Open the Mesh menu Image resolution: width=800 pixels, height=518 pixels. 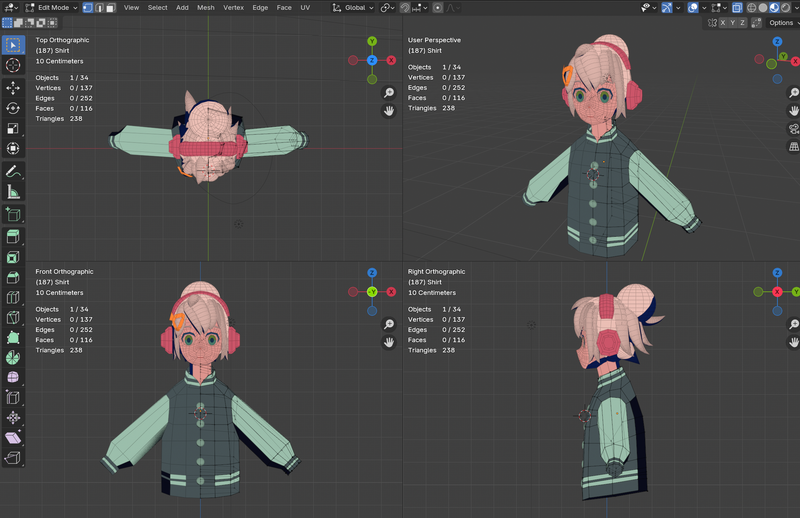coord(205,7)
